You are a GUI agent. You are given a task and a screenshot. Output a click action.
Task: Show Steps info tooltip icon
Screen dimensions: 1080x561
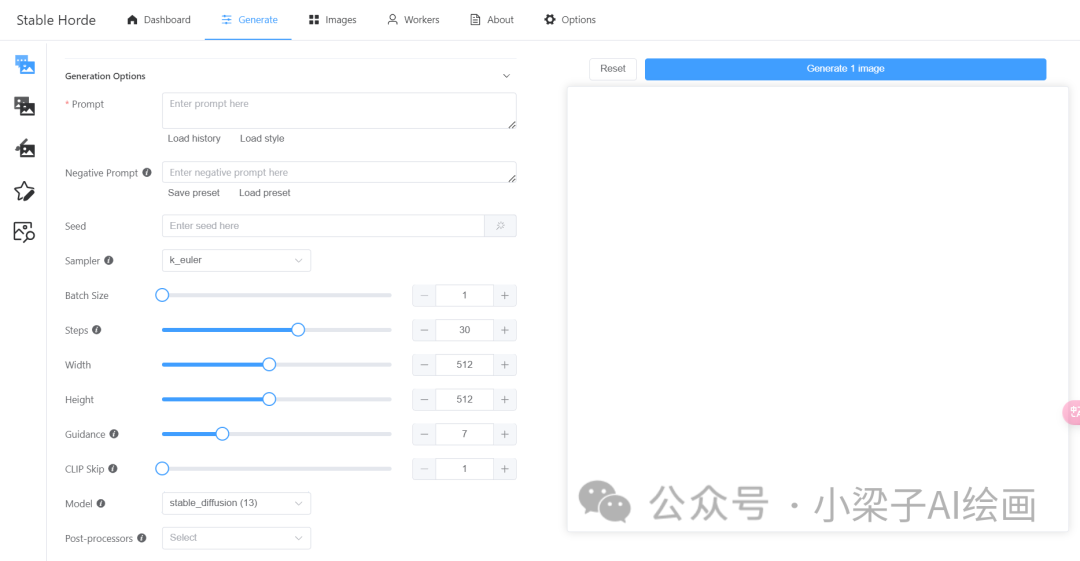pyautogui.click(x=96, y=330)
